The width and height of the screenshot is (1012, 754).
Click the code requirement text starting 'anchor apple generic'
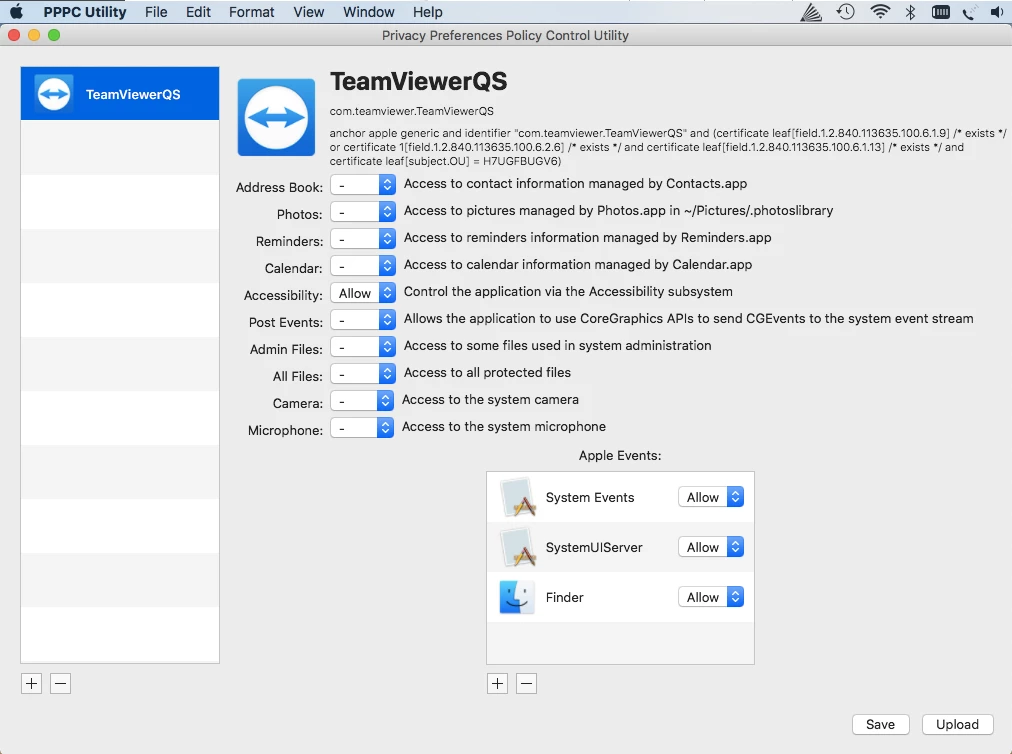tap(668, 147)
